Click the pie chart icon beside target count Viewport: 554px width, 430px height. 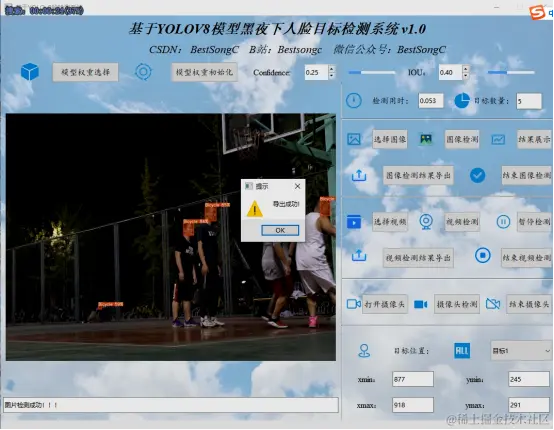click(462, 101)
